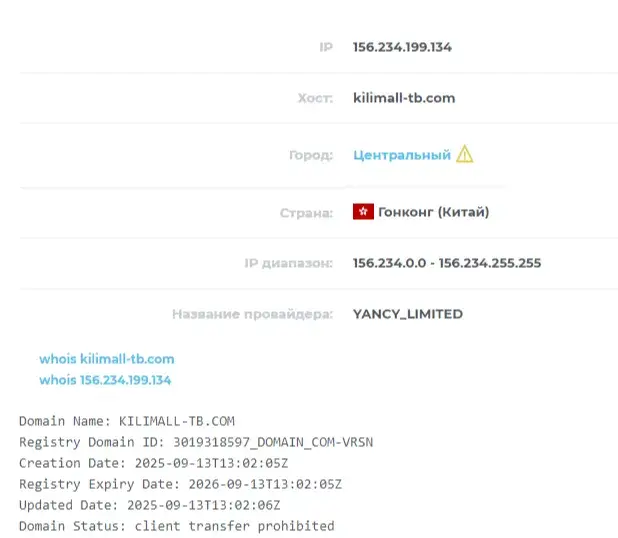Click the Hong Kong flag icon

pos(363,212)
